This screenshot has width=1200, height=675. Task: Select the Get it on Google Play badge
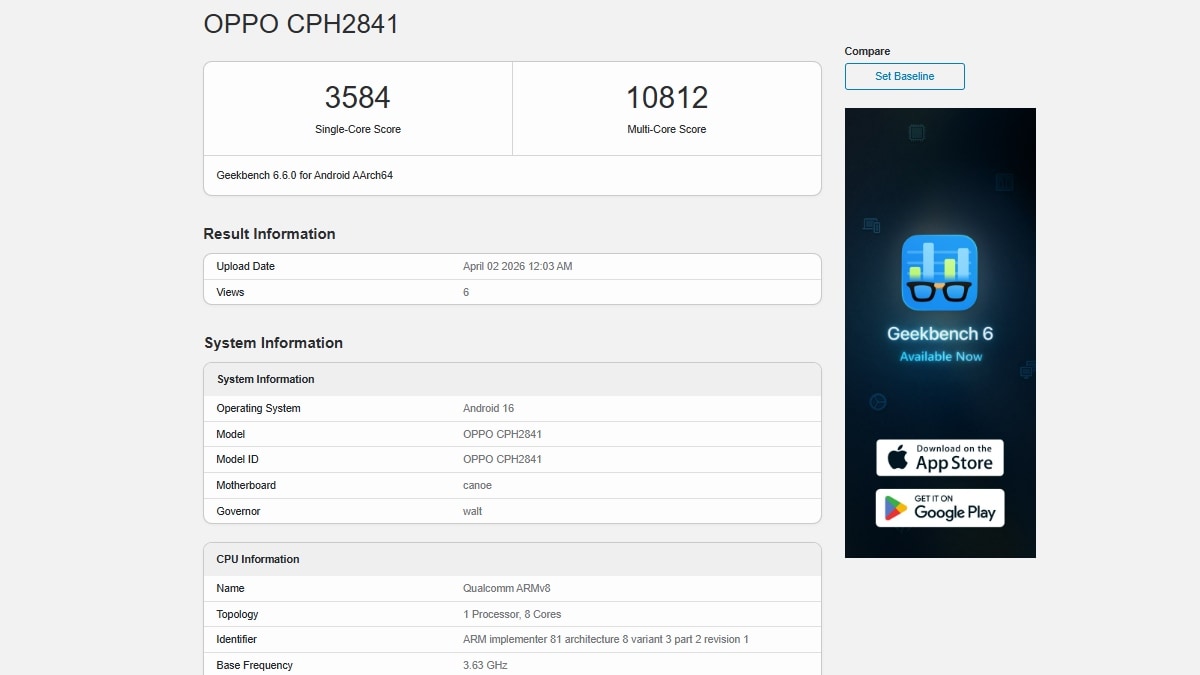[x=939, y=508]
